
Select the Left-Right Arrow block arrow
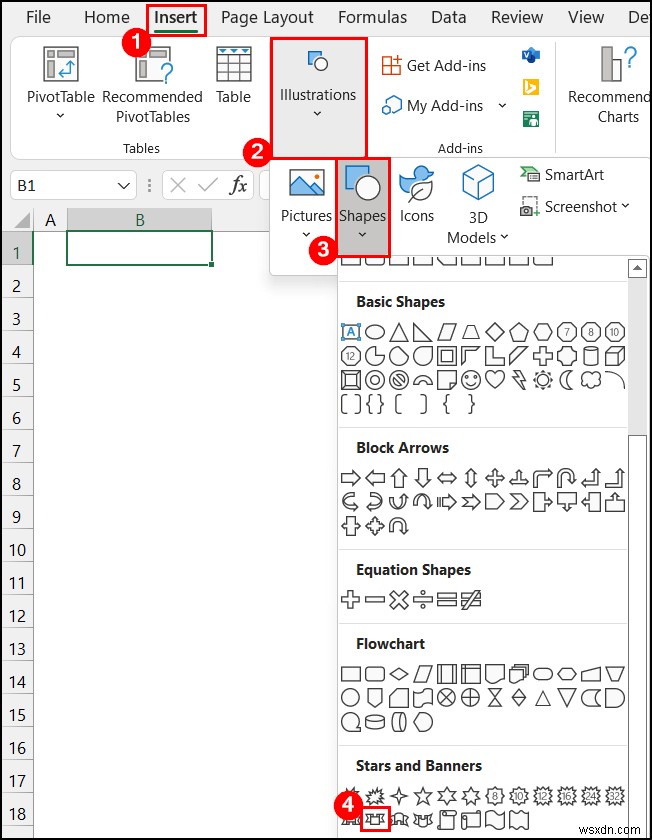click(x=447, y=478)
